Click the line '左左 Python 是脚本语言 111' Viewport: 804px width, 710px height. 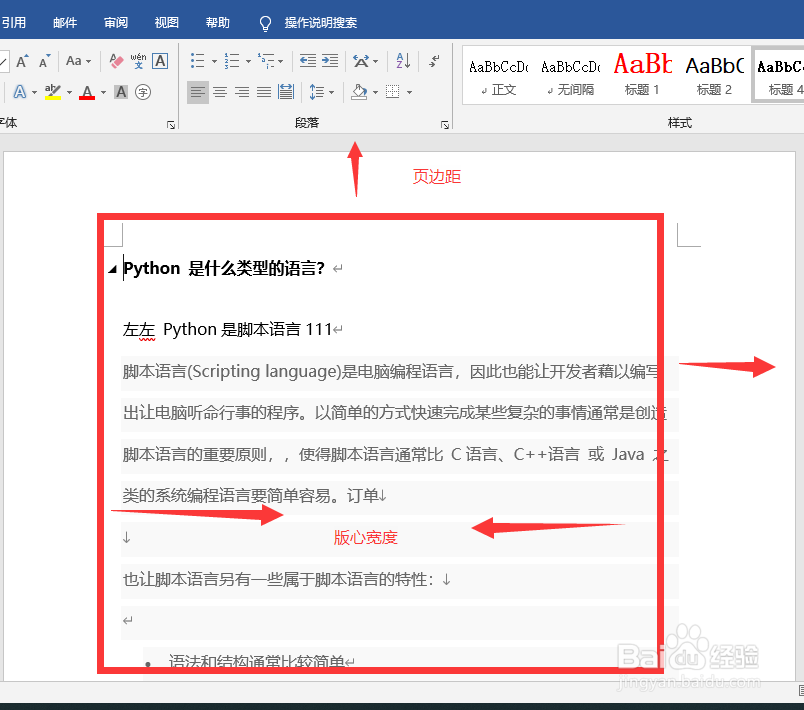[227, 329]
